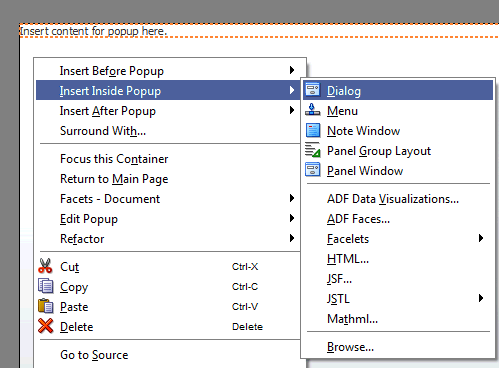
Task: Click the Copy pages icon
Action: (45, 286)
